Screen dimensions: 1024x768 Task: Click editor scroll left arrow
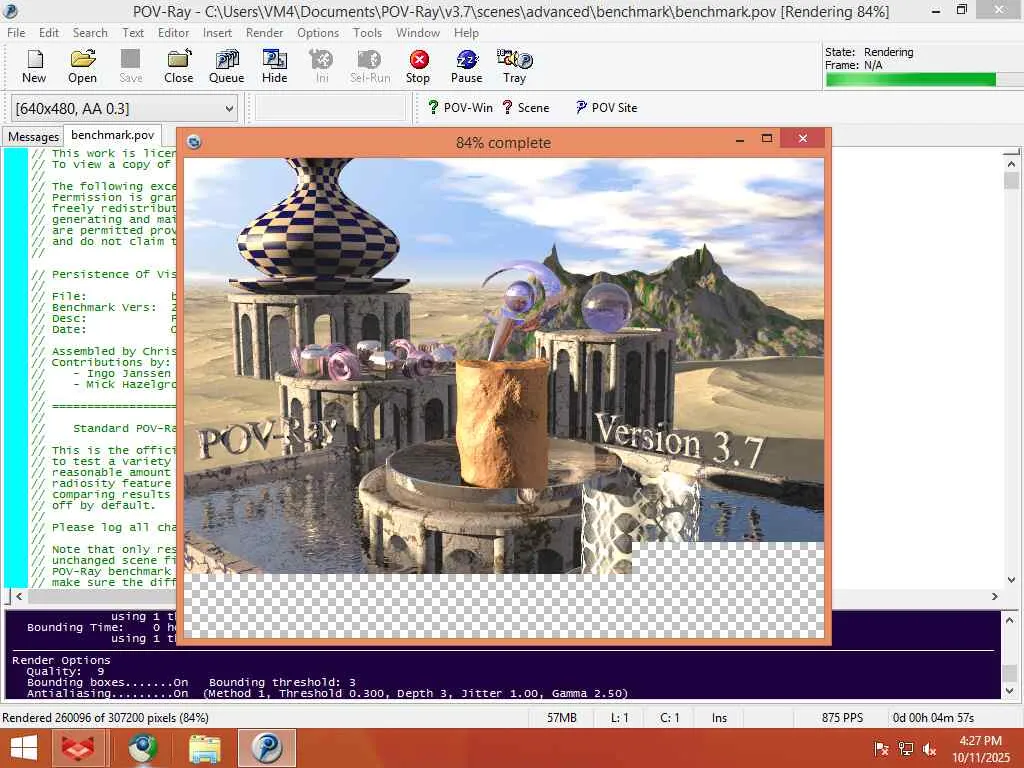coord(19,596)
